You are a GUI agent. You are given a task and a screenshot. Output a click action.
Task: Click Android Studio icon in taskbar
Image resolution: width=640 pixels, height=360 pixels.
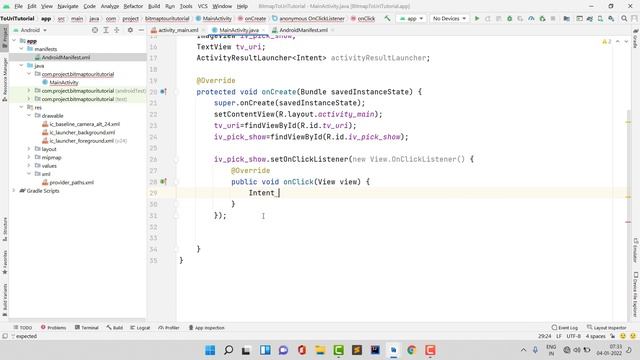click(x=393, y=350)
